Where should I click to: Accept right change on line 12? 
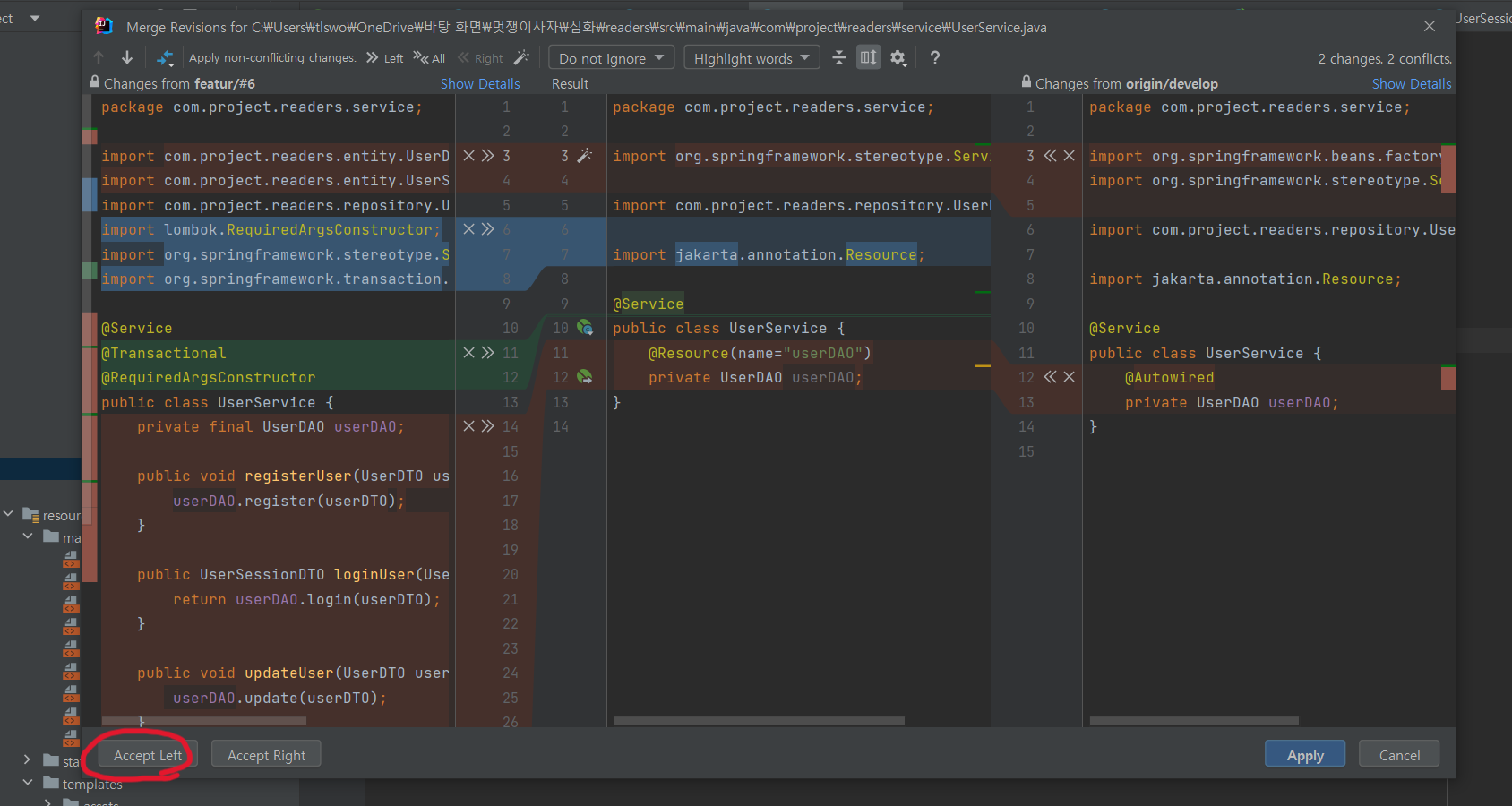pos(1051,377)
